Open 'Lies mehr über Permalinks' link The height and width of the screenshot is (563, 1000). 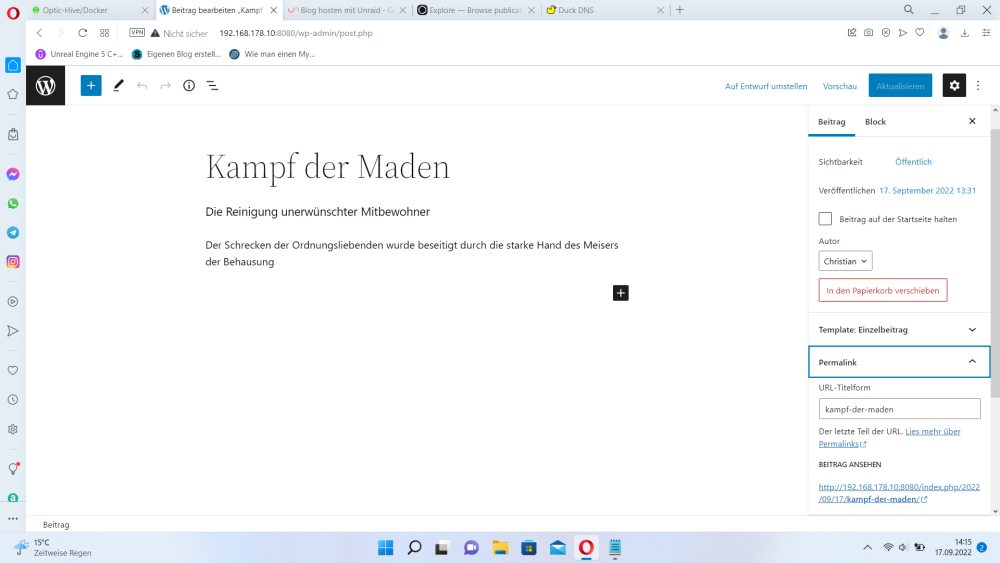click(x=889, y=437)
